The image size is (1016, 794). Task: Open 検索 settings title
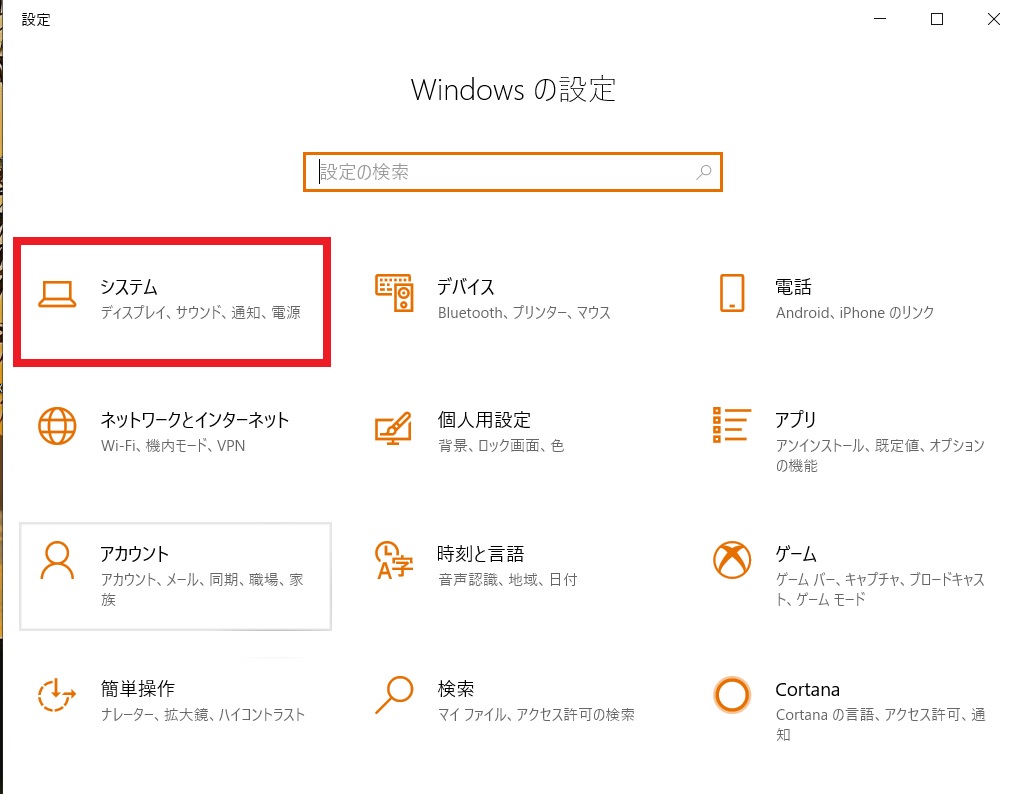pyautogui.click(x=456, y=689)
